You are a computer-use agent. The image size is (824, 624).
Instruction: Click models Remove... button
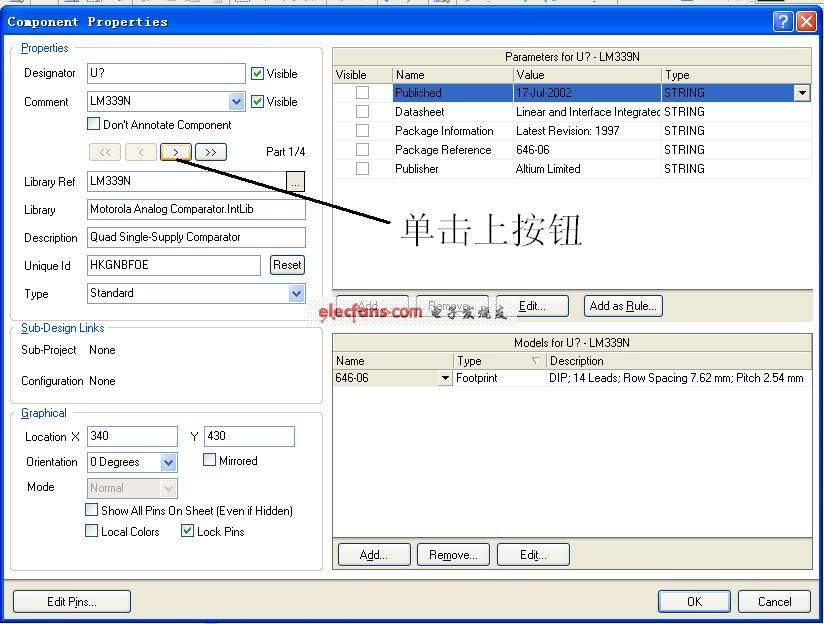[453, 555]
